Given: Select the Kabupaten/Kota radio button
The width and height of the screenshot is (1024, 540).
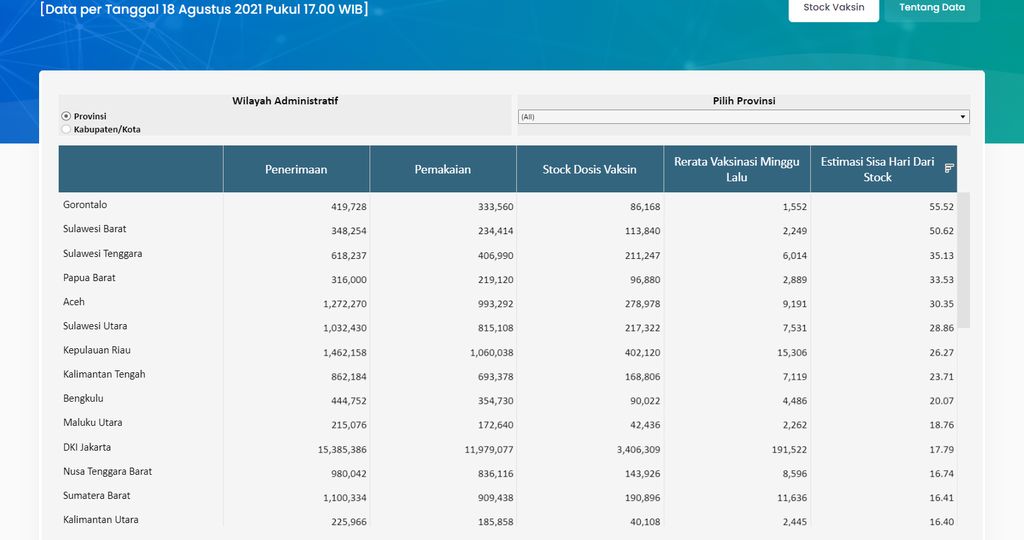Looking at the screenshot, I should click(x=66, y=129).
